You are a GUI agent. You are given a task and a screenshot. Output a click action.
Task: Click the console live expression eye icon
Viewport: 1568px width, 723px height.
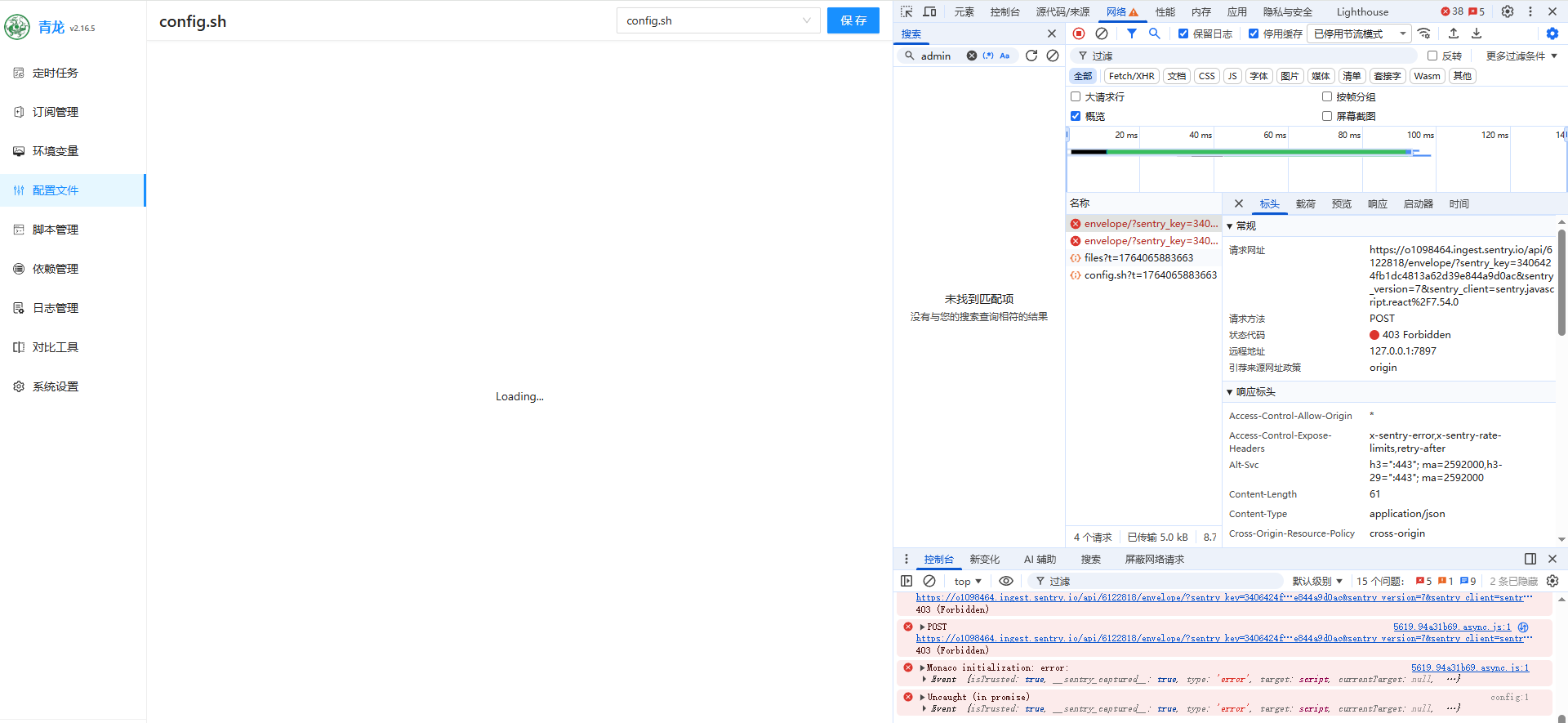[x=1006, y=581]
